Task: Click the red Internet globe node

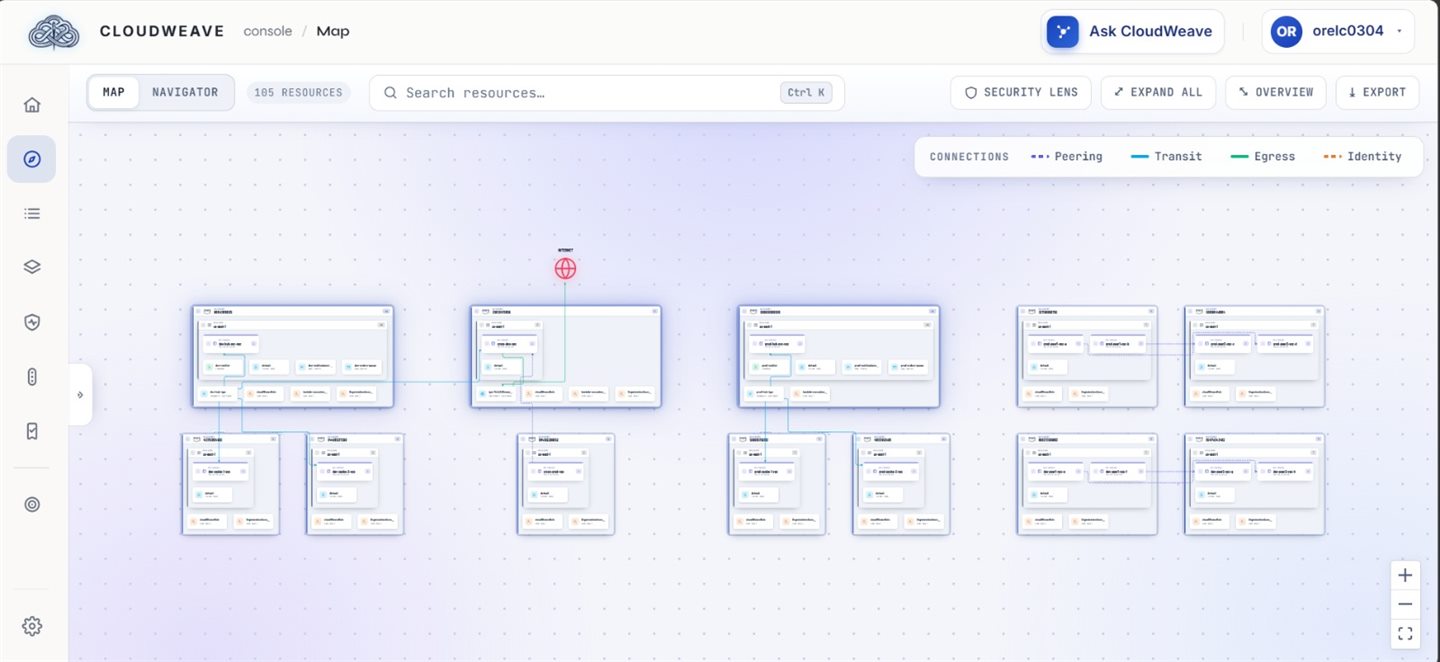Action: [x=565, y=268]
